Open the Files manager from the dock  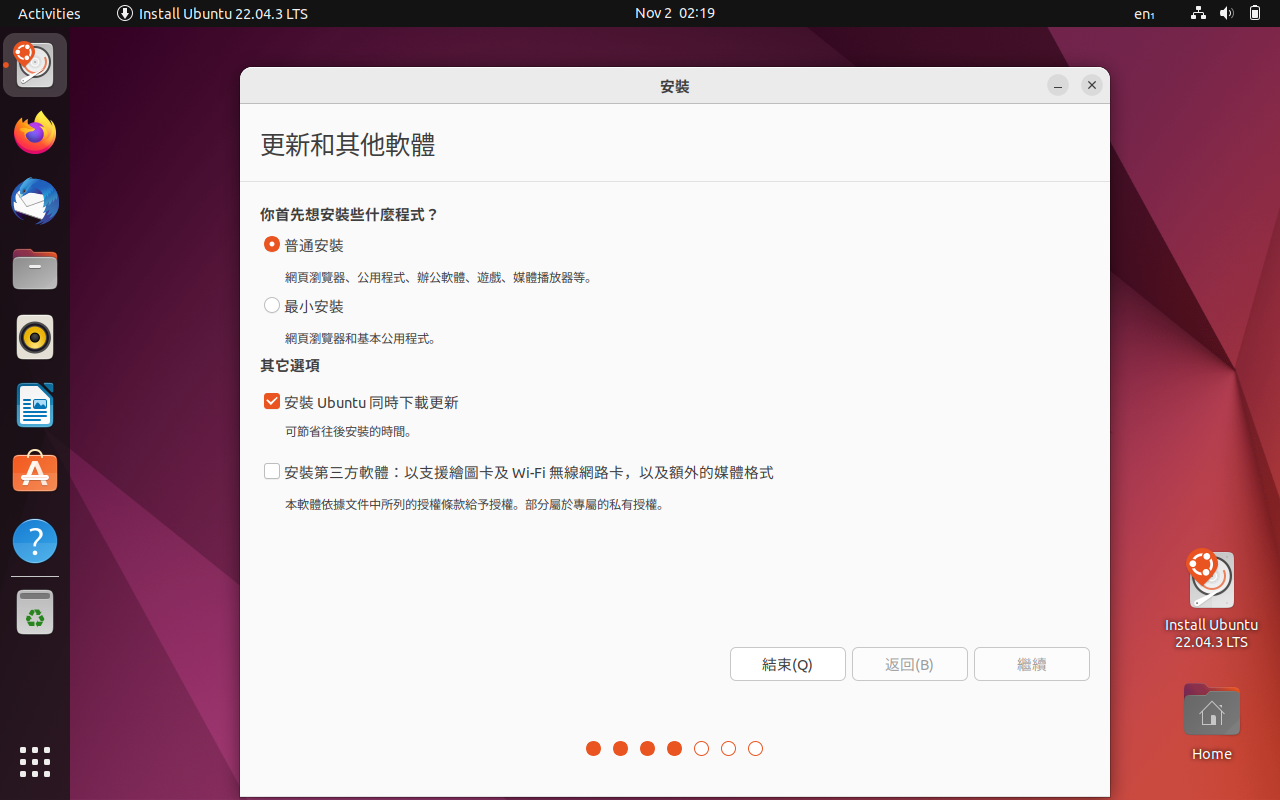click(35, 269)
